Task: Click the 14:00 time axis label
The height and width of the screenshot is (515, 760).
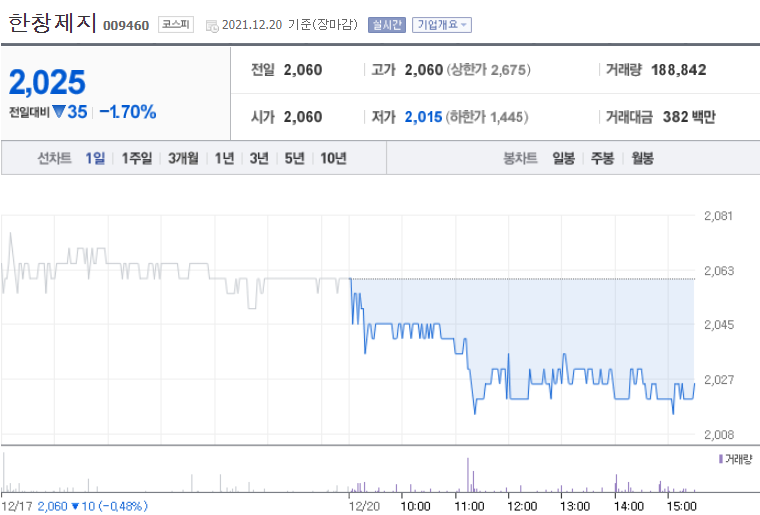Action: [629, 506]
